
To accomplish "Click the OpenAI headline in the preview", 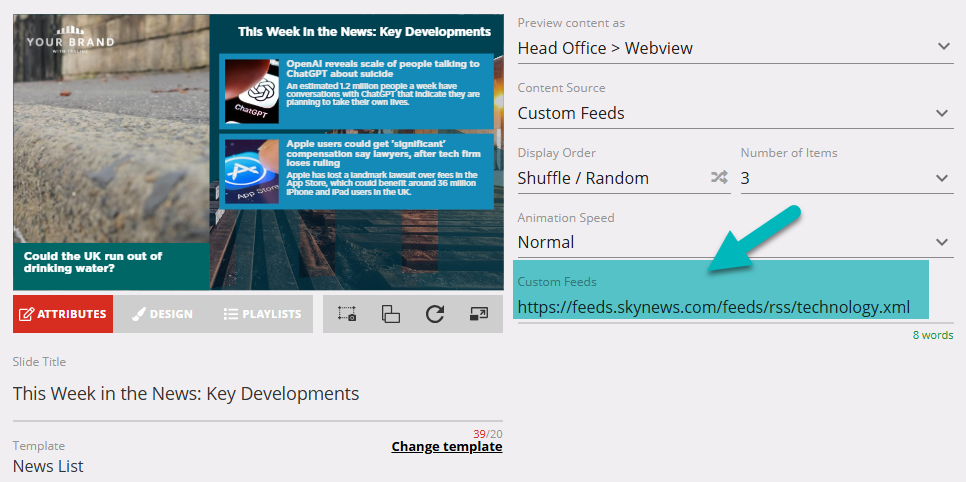I will (383, 68).
